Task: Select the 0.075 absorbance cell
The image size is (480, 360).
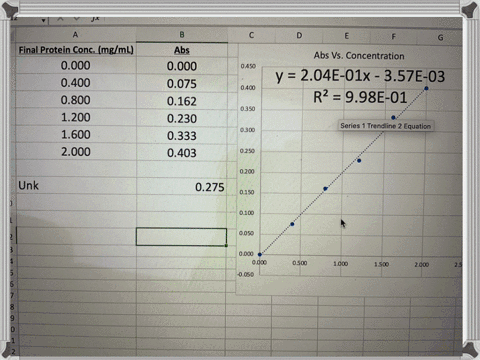Action: click(x=182, y=84)
